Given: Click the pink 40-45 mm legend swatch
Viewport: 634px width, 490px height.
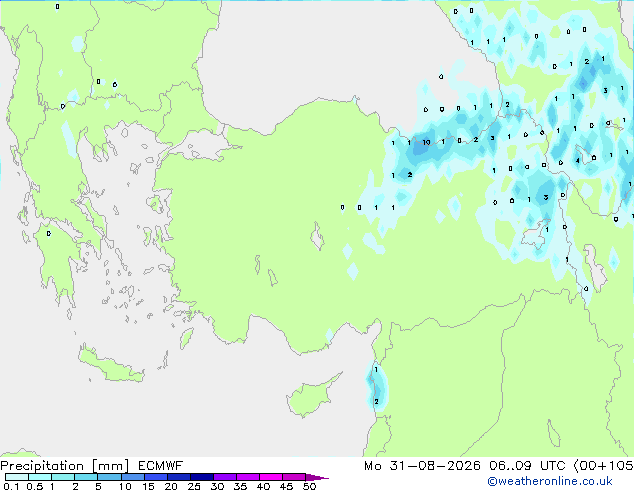Looking at the screenshot, I should pos(271,477).
